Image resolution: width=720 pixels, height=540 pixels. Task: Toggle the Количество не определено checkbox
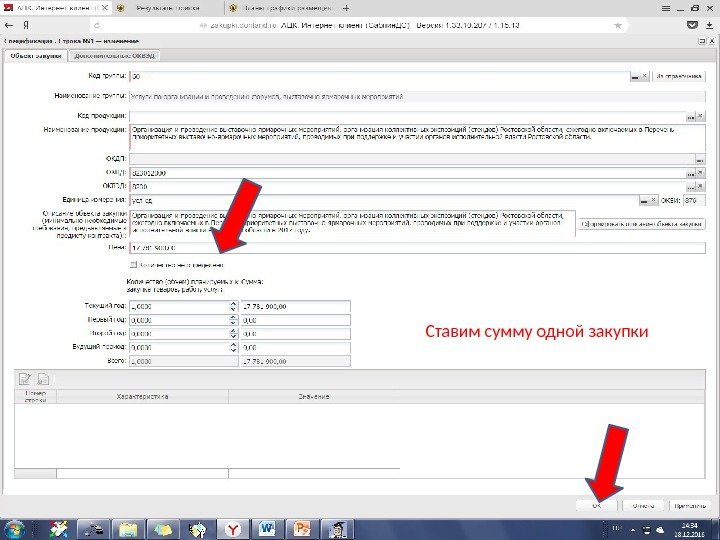(133, 265)
